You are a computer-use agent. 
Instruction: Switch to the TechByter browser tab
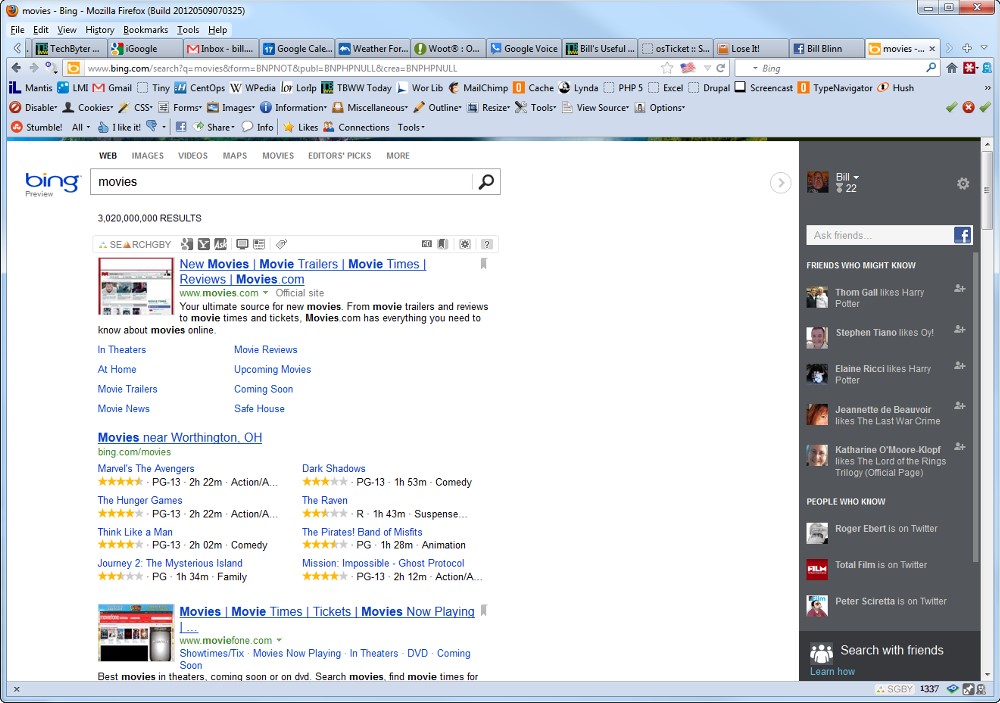[68, 48]
